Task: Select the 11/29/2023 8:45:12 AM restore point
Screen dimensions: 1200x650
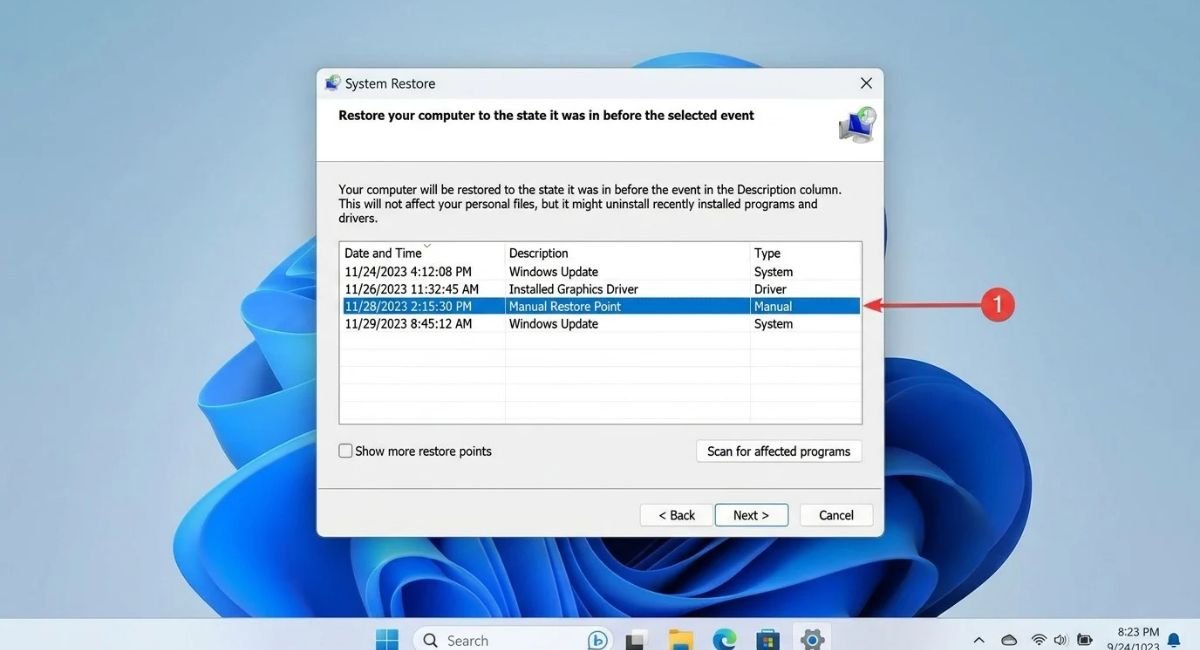Action: click(600, 324)
